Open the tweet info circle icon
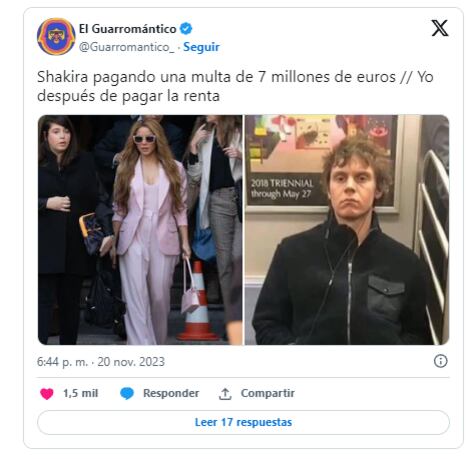Image resolution: width=471 pixels, height=459 pixels. coord(440,361)
